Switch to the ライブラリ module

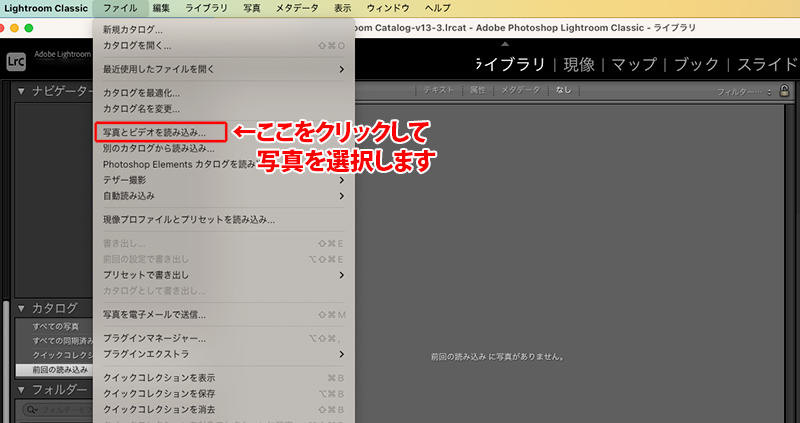pyautogui.click(x=511, y=65)
